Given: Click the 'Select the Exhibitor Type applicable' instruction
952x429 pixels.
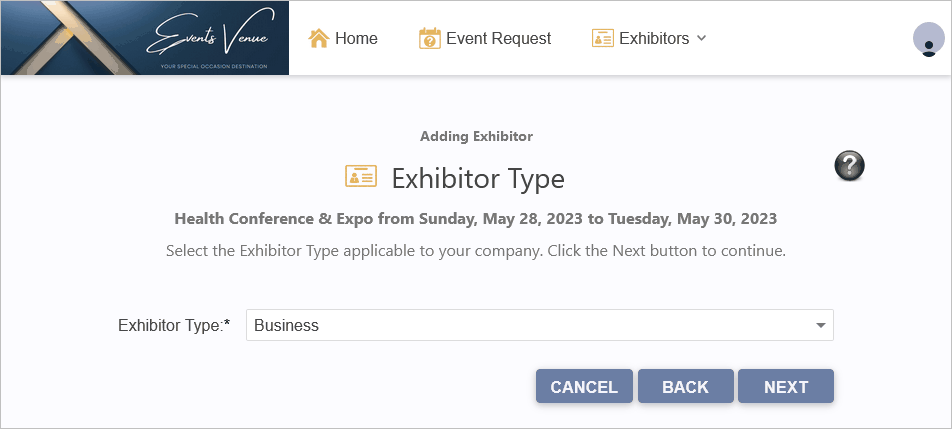Looking at the screenshot, I should [476, 251].
